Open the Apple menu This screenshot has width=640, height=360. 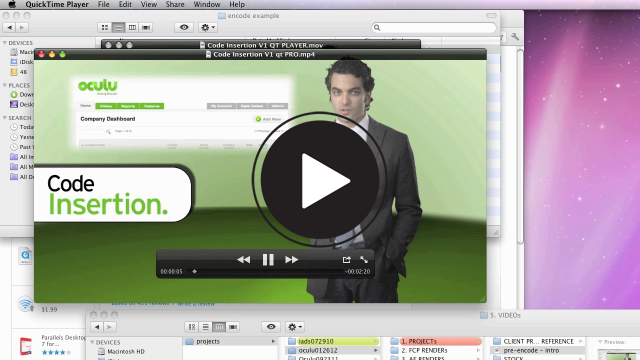[x=12, y=4]
